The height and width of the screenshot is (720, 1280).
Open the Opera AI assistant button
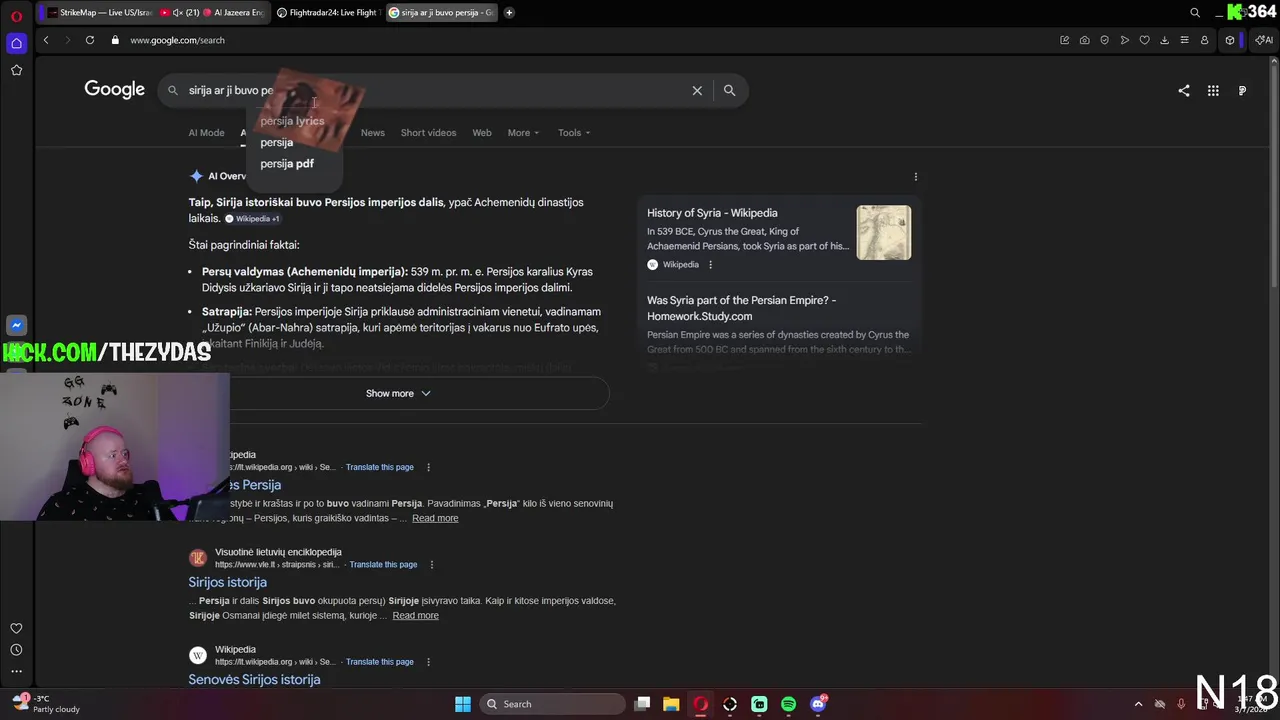click(1263, 40)
